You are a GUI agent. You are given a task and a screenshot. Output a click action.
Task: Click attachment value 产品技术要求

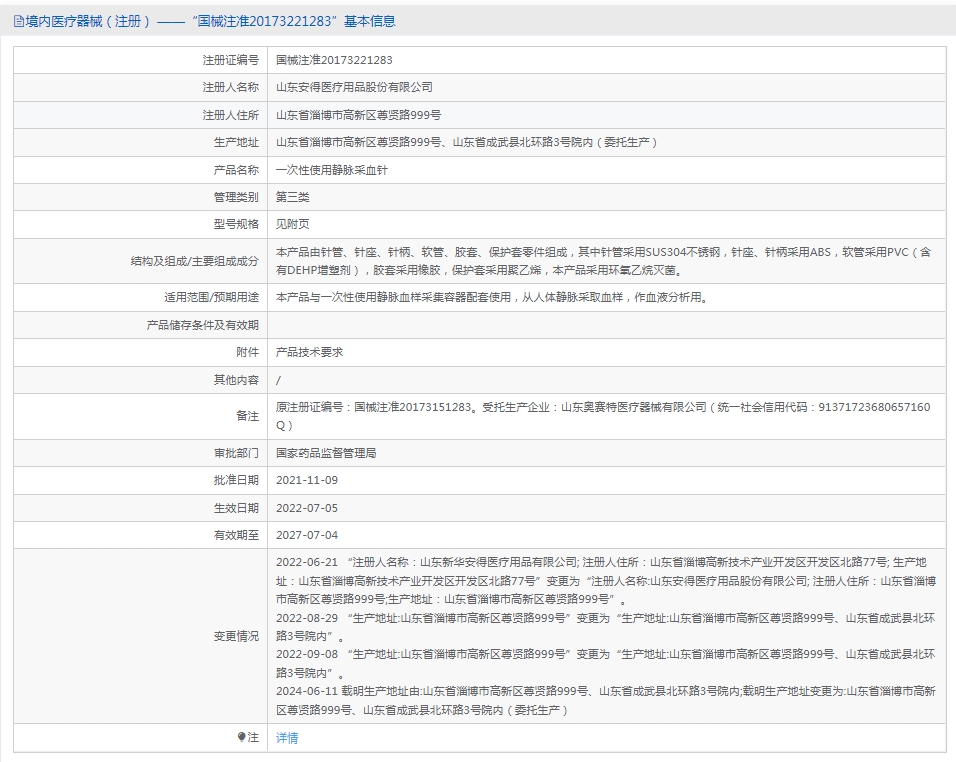(x=309, y=352)
